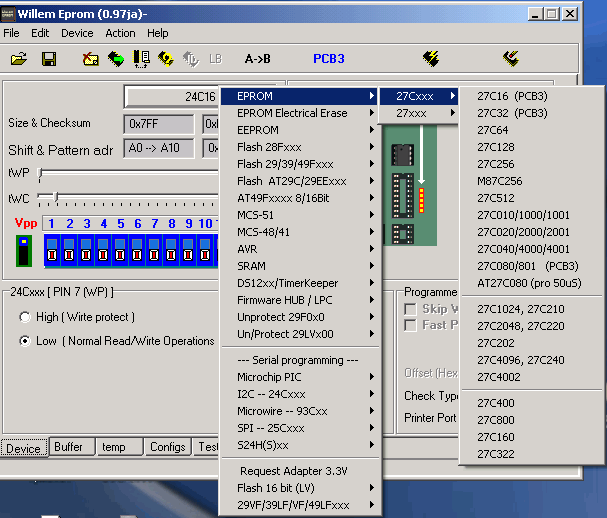Switch to the Buffer tab
607x518 pixels.
click(x=72, y=447)
